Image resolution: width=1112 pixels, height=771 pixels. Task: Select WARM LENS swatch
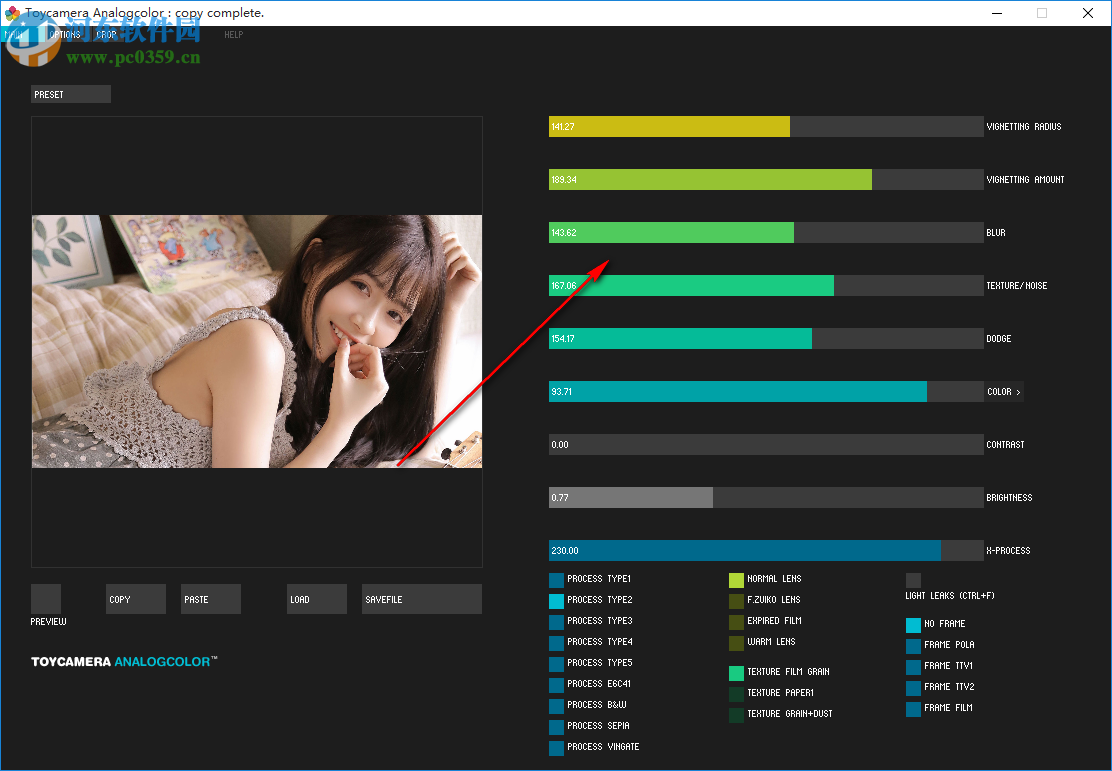click(x=737, y=643)
